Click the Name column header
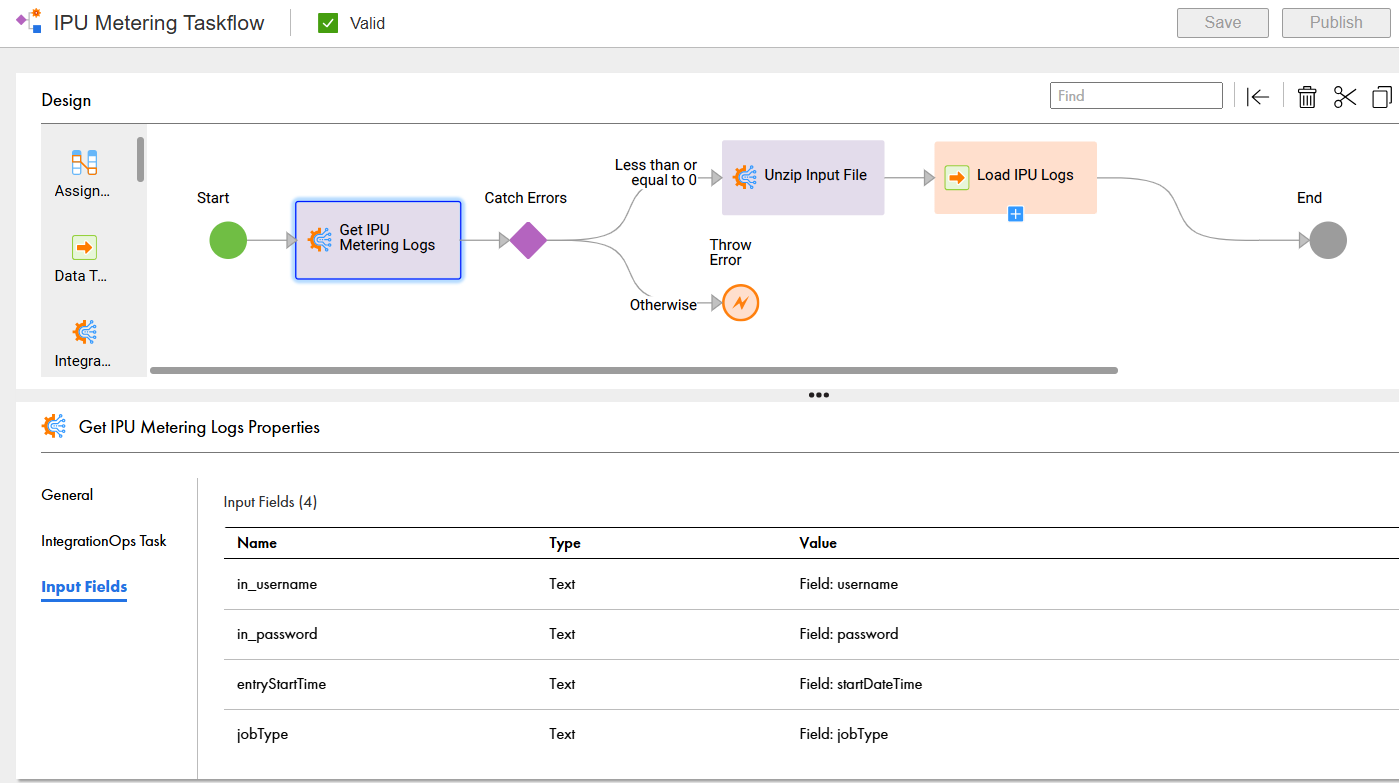Image resolution: width=1399 pixels, height=783 pixels. pos(257,543)
